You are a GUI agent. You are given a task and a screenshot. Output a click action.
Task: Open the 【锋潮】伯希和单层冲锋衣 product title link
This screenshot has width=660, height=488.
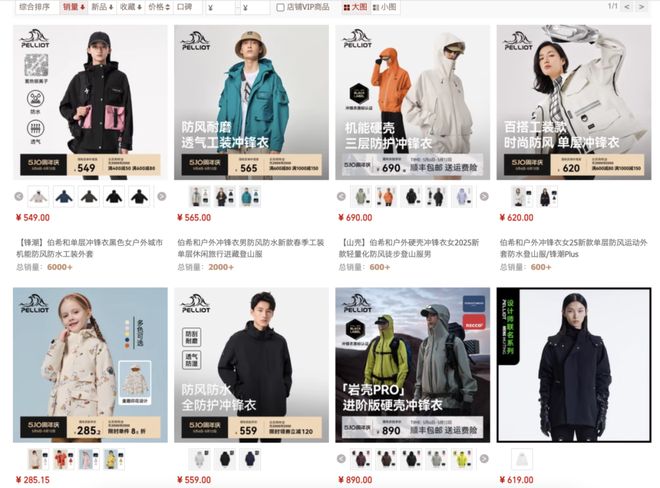(90, 248)
